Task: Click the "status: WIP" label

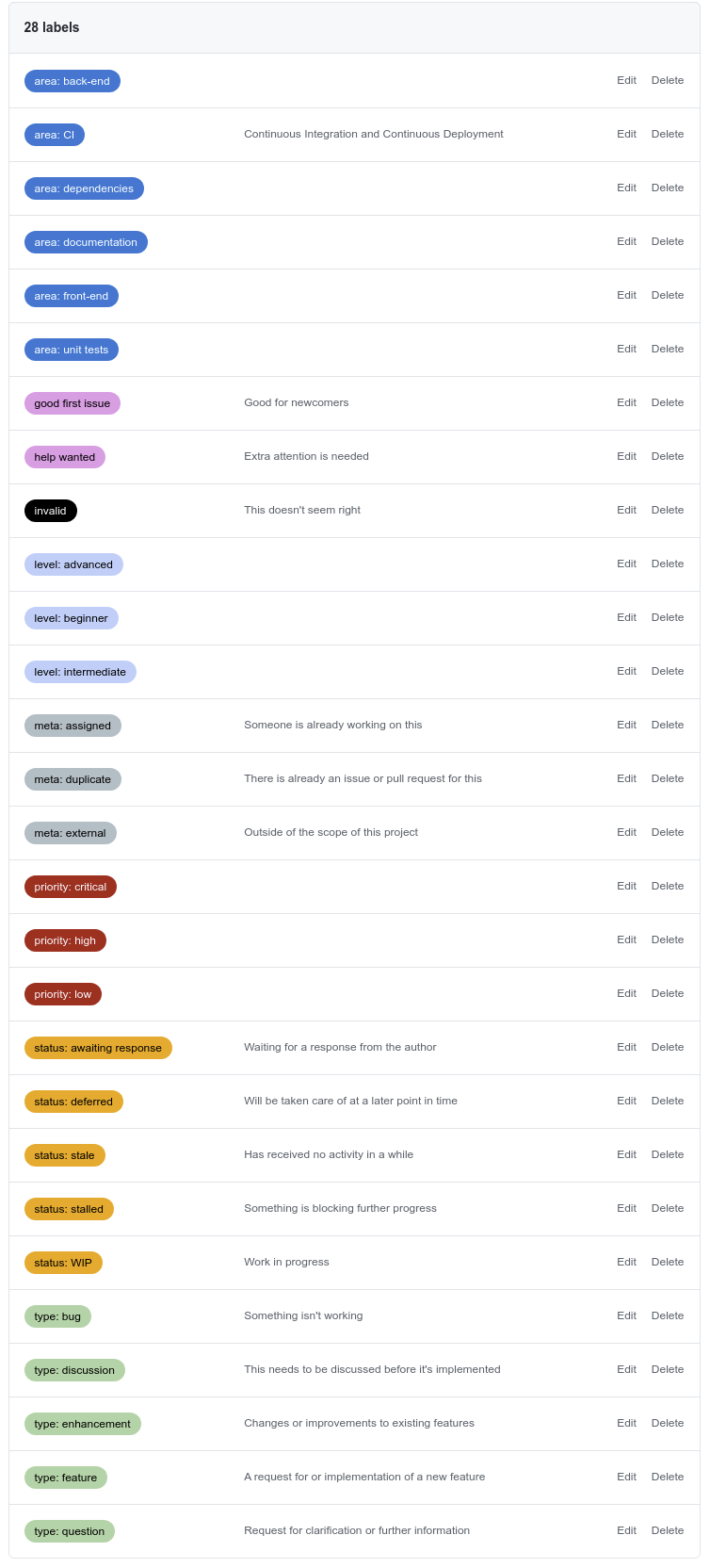Action: pyautogui.click(x=62, y=1262)
